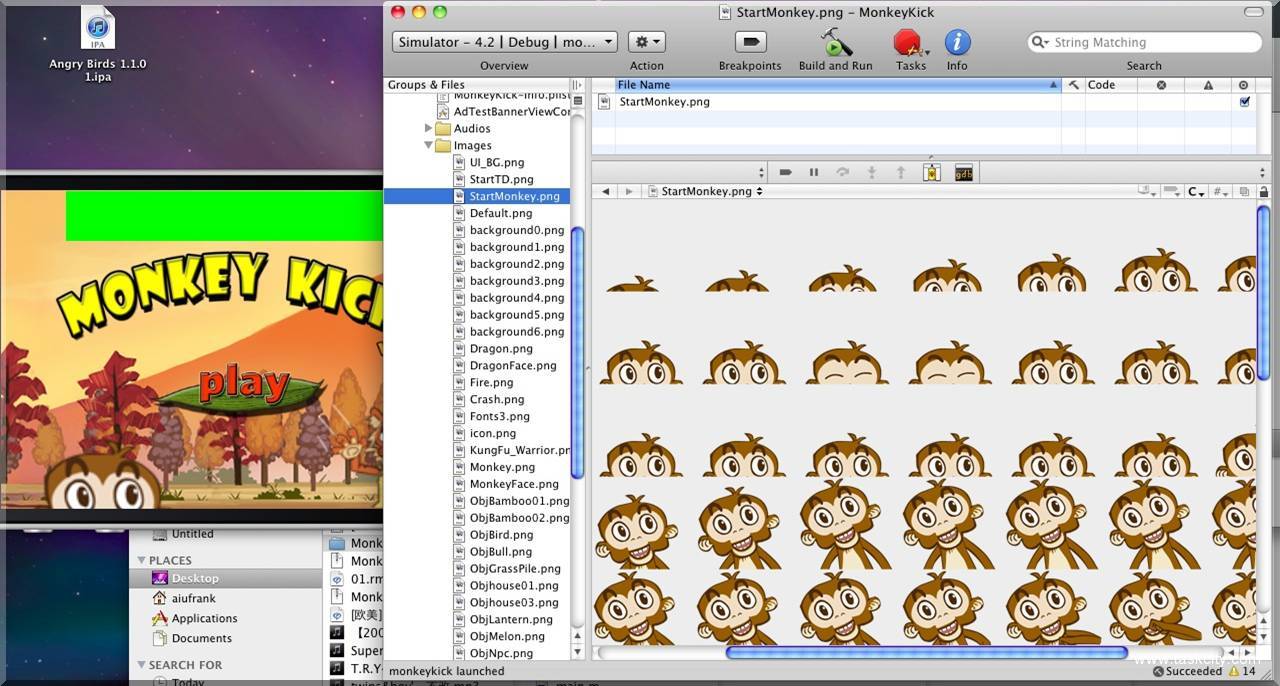Select icon.png in the file list
Screen dimensions: 1280x686
pos(493,433)
